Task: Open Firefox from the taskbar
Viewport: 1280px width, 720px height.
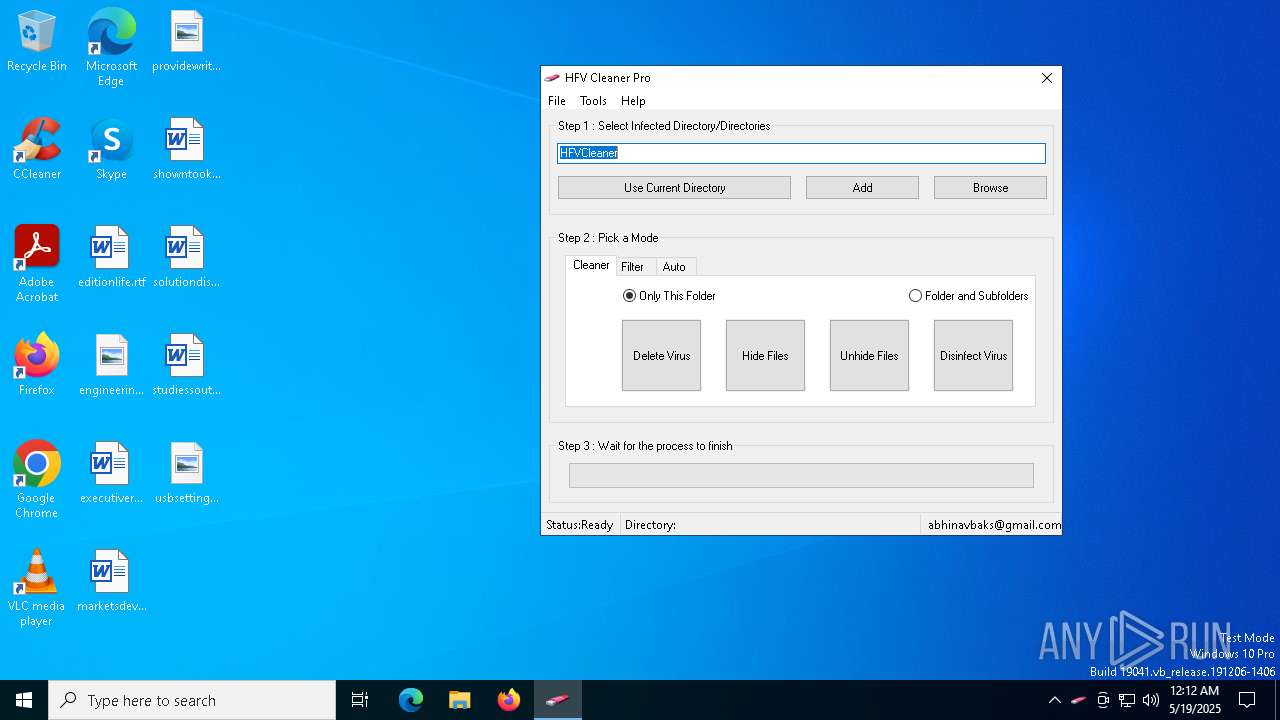Action: 509,700
